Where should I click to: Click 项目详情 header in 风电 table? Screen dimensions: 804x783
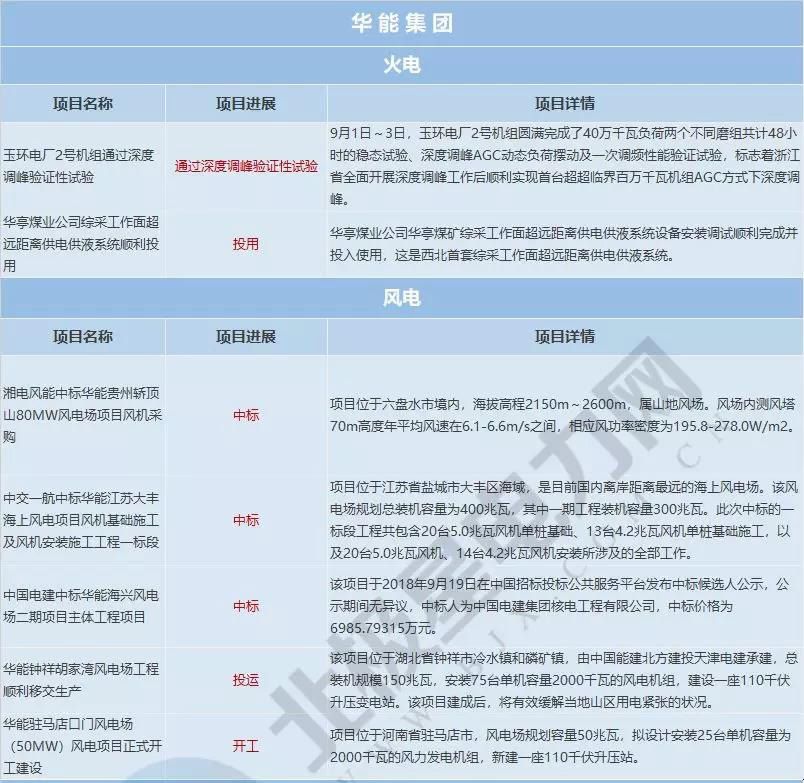click(x=565, y=336)
